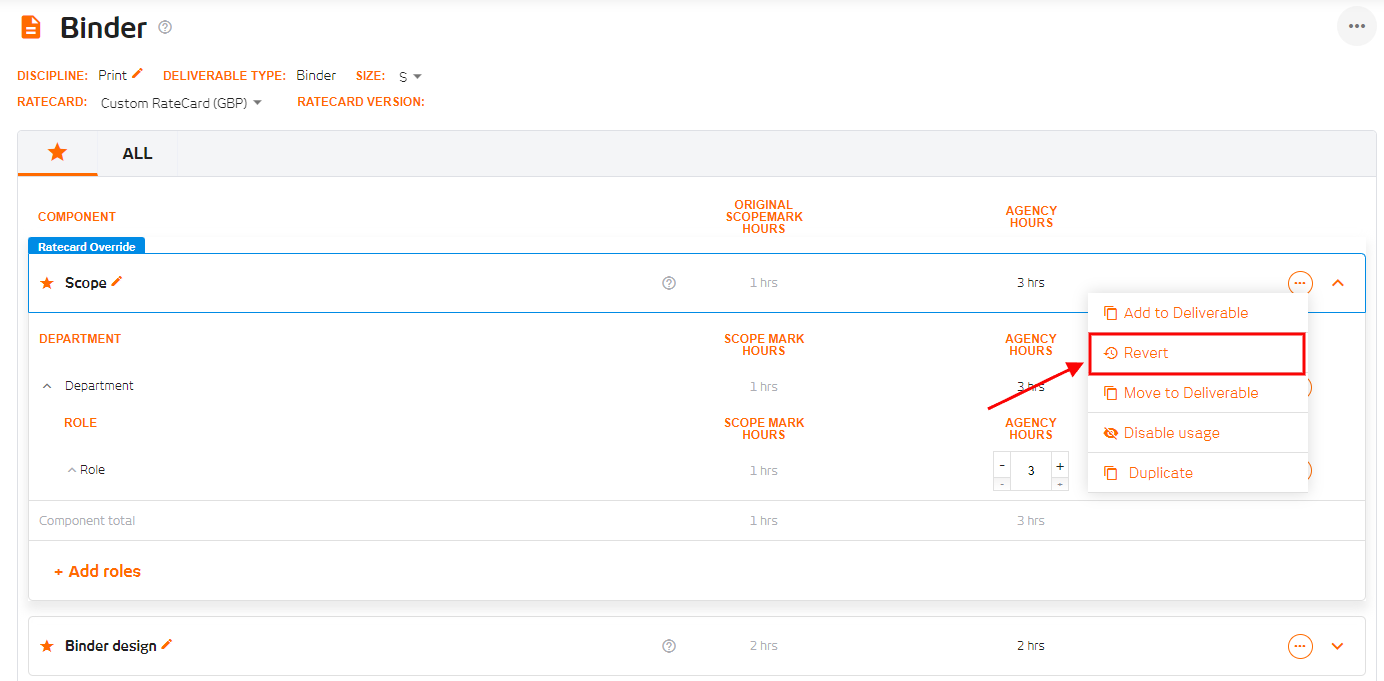This screenshot has width=1384, height=681.
Task: Click the Department name text
Action: click(x=99, y=386)
